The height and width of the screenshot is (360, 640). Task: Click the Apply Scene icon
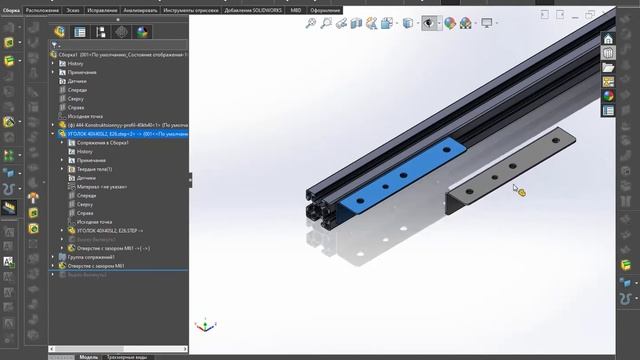(x=465, y=23)
